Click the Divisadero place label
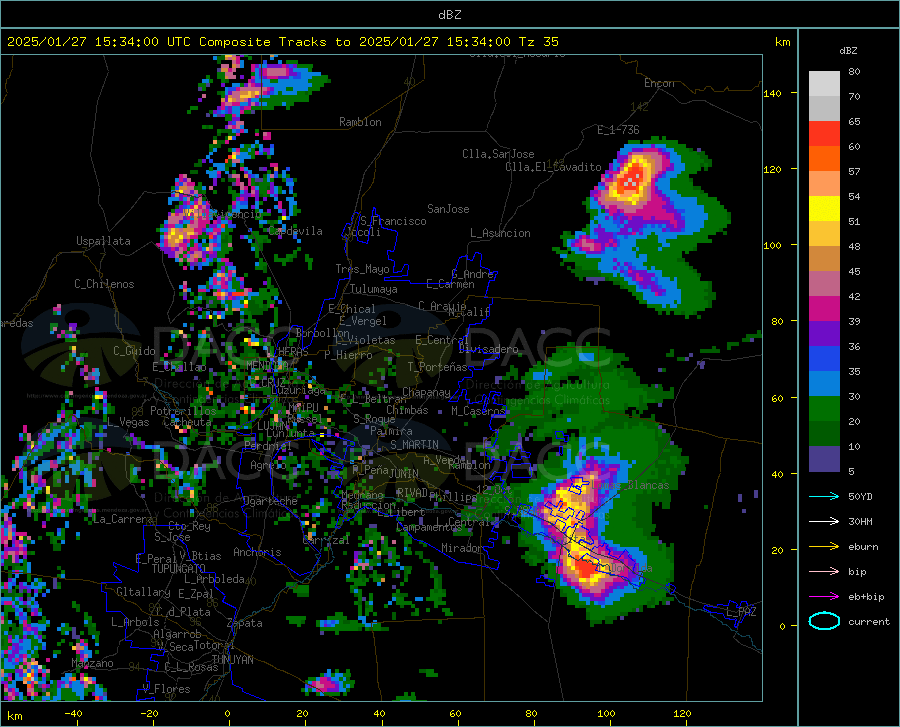The width and height of the screenshot is (900, 727). tap(488, 349)
